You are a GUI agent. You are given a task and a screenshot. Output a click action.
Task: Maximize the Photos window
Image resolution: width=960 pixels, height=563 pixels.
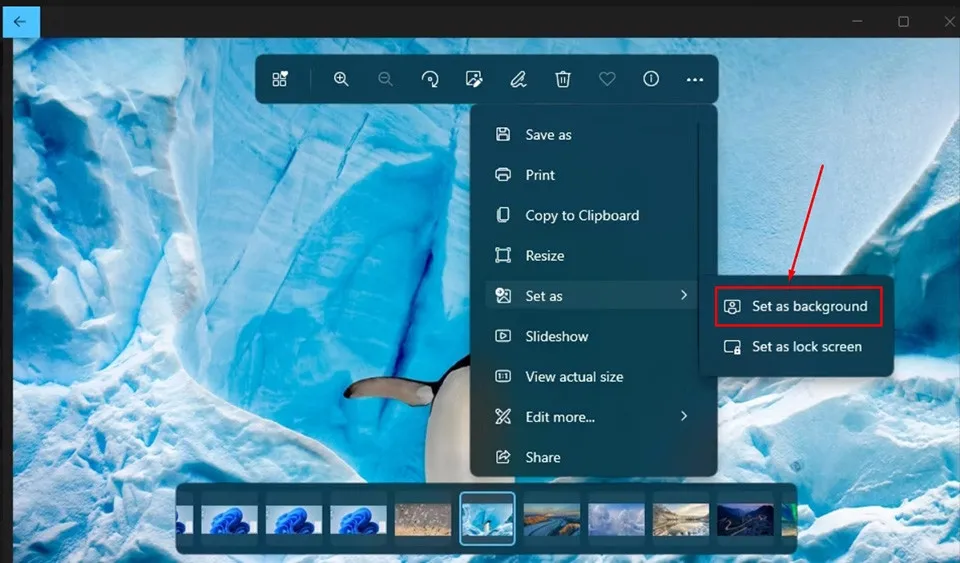(x=903, y=21)
